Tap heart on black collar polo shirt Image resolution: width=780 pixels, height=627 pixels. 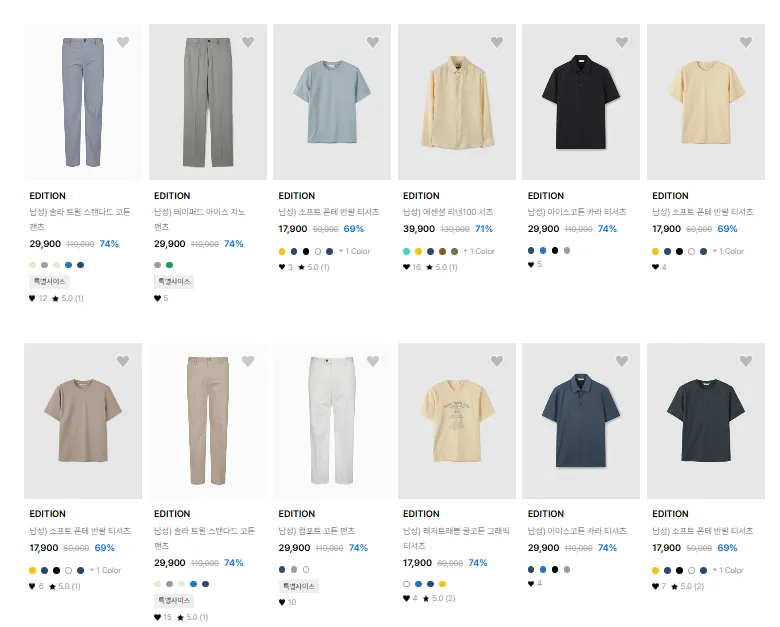tap(622, 42)
